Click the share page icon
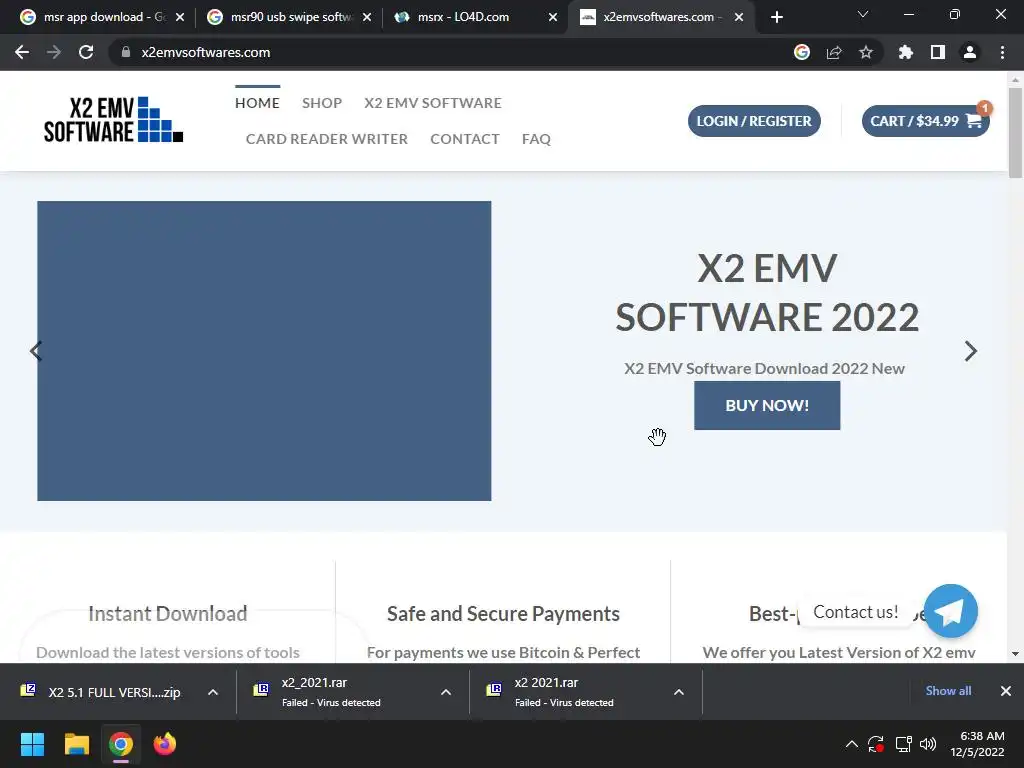This screenshot has width=1024, height=768. point(834,52)
